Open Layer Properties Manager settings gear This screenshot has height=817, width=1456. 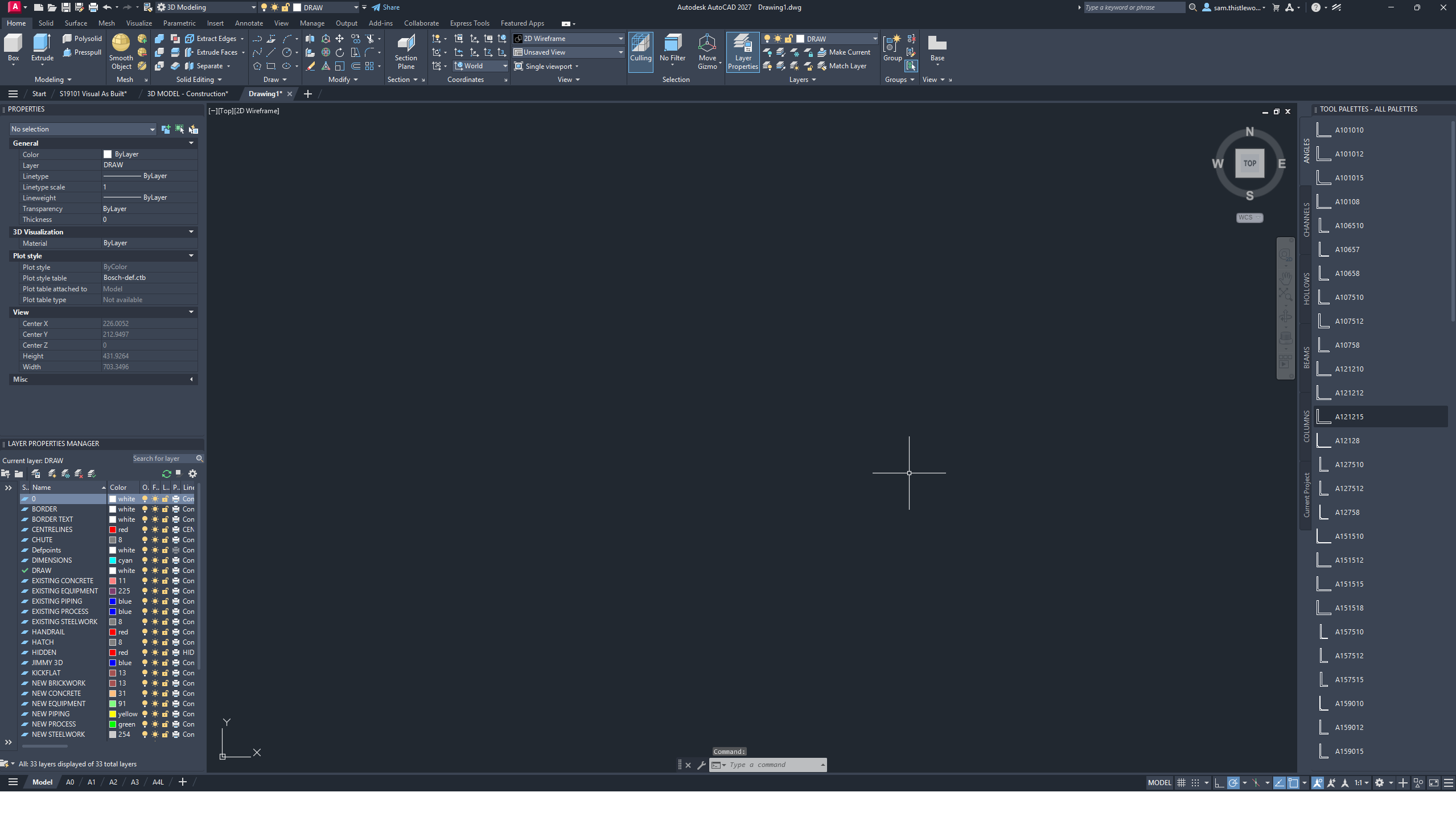coord(193,473)
